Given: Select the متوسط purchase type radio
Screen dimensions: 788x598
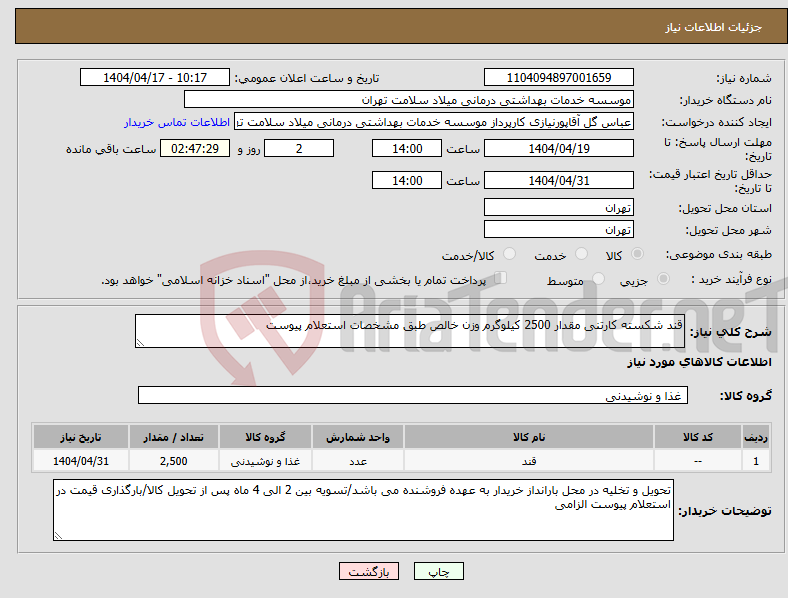Looking at the screenshot, I should click(599, 278).
